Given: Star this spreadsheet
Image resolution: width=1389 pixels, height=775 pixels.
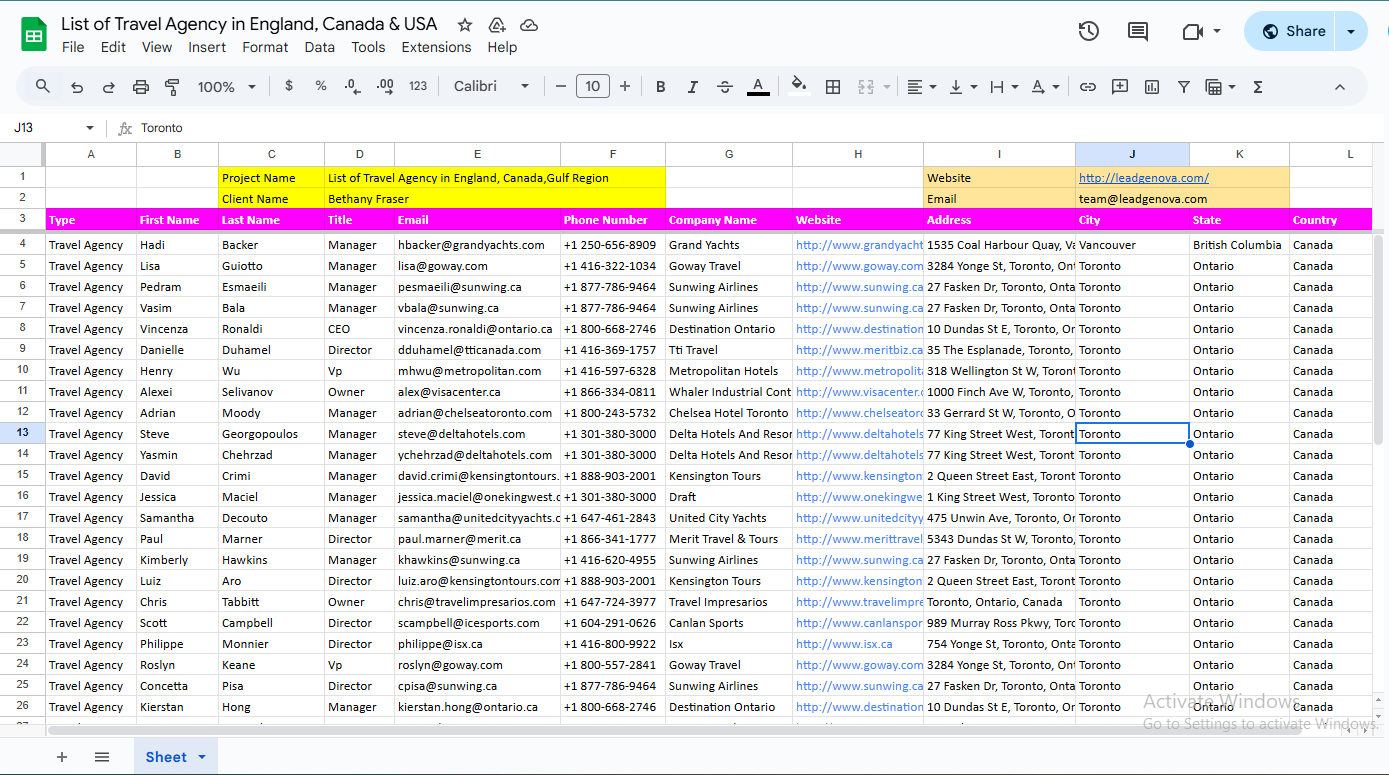Looking at the screenshot, I should click(x=465, y=25).
